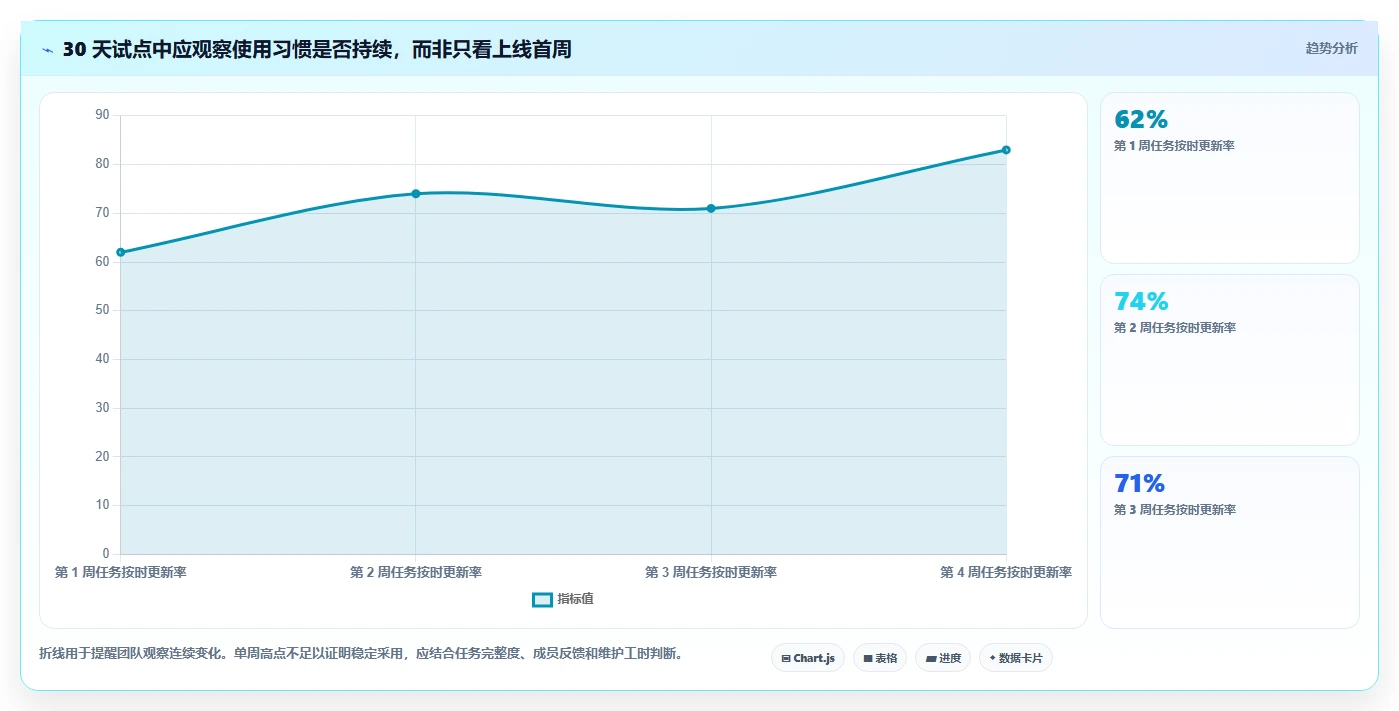Click x-axis label 第 2 周任务按时更新率

[x=416, y=572]
